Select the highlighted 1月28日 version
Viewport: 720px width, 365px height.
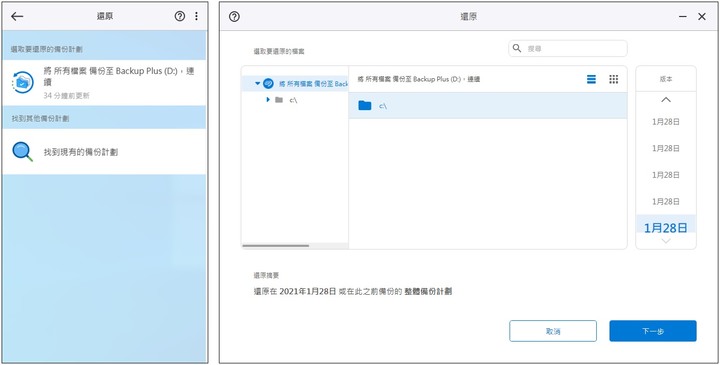point(666,227)
